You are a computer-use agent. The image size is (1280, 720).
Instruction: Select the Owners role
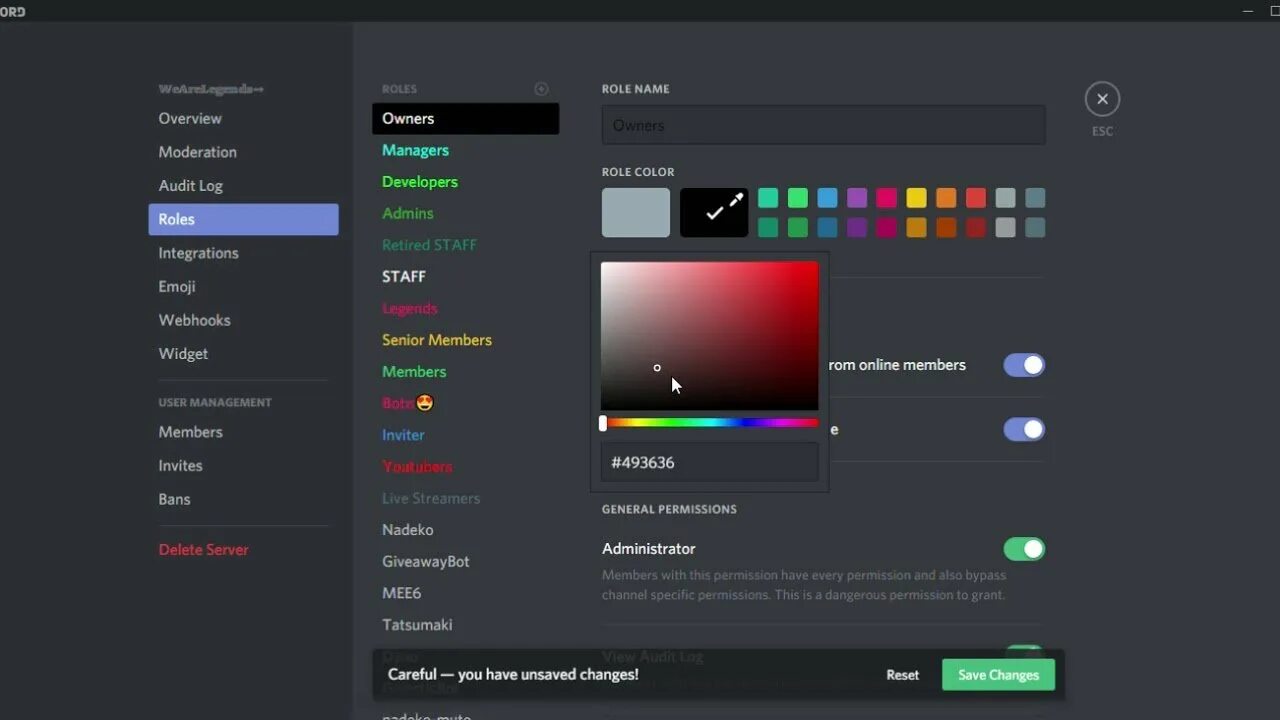pyautogui.click(x=465, y=118)
